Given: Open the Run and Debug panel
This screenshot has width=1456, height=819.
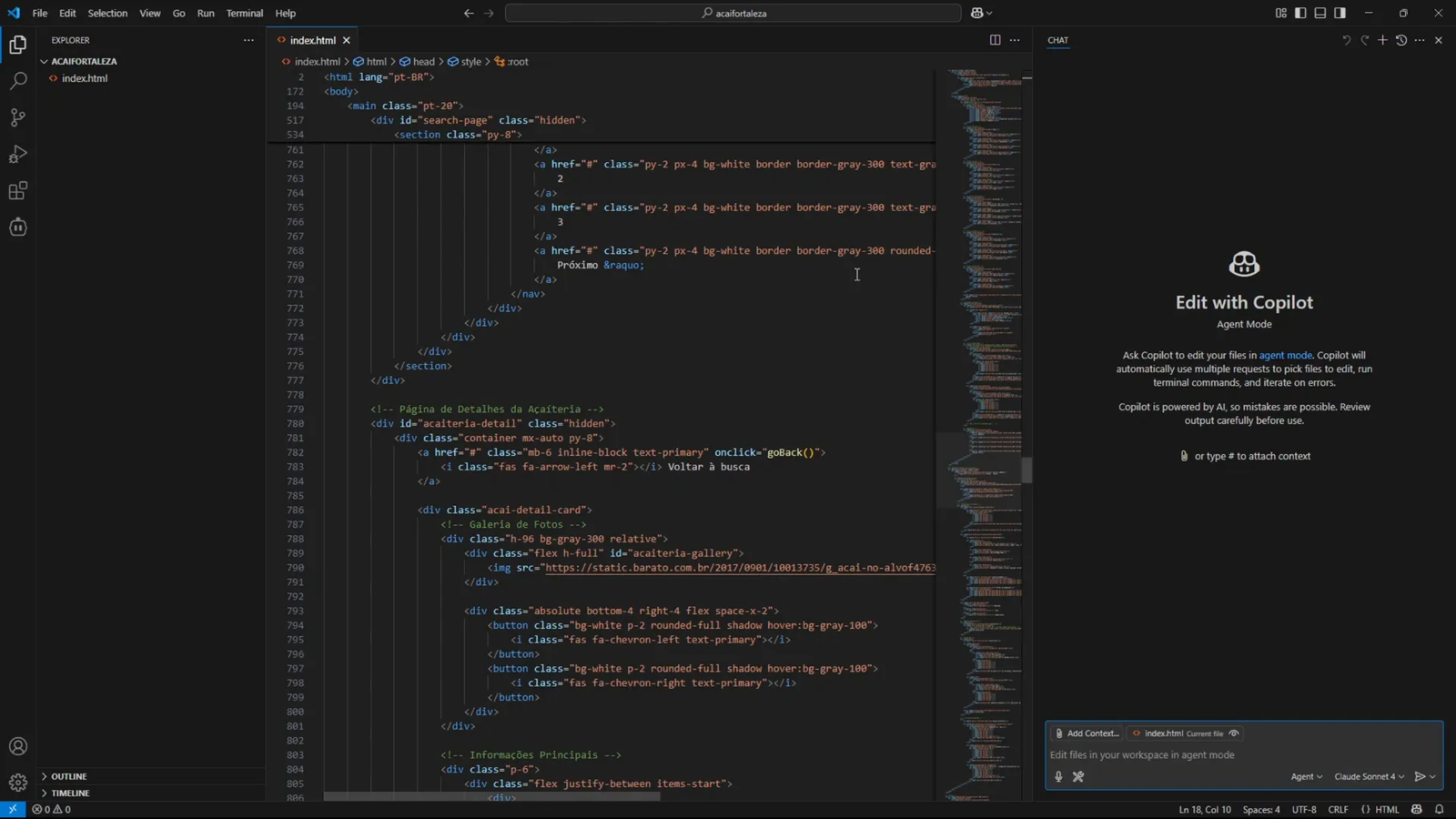Looking at the screenshot, I should pos(18,153).
